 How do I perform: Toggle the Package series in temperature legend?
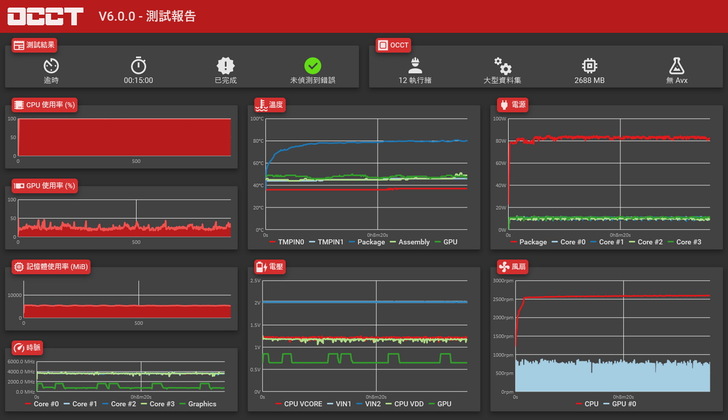pyautogui.click(x=366, y=242)
